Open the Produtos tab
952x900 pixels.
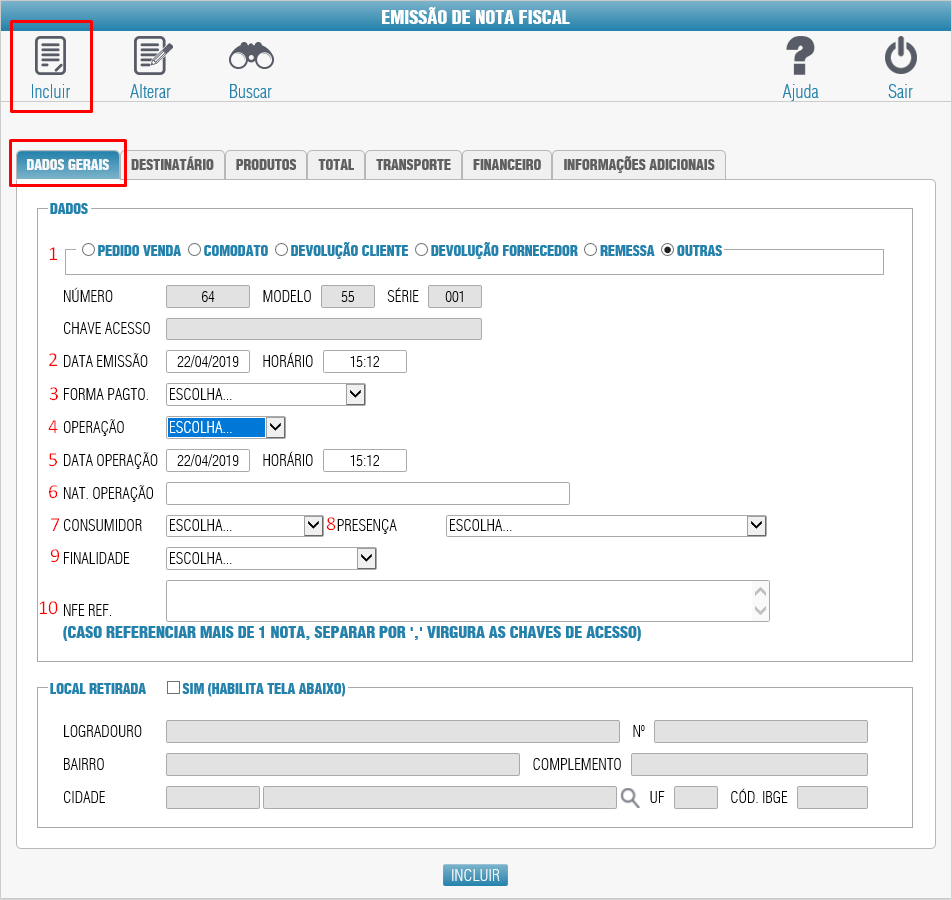tap(266, 165)
